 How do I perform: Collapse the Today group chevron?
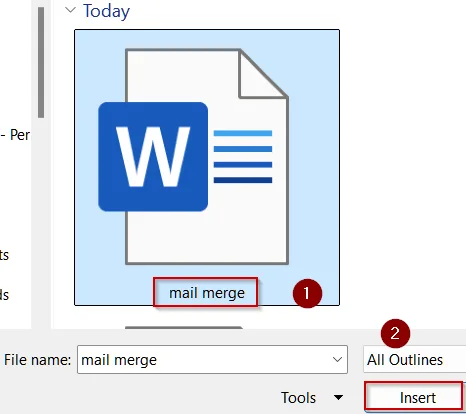(x=70, y=10)
